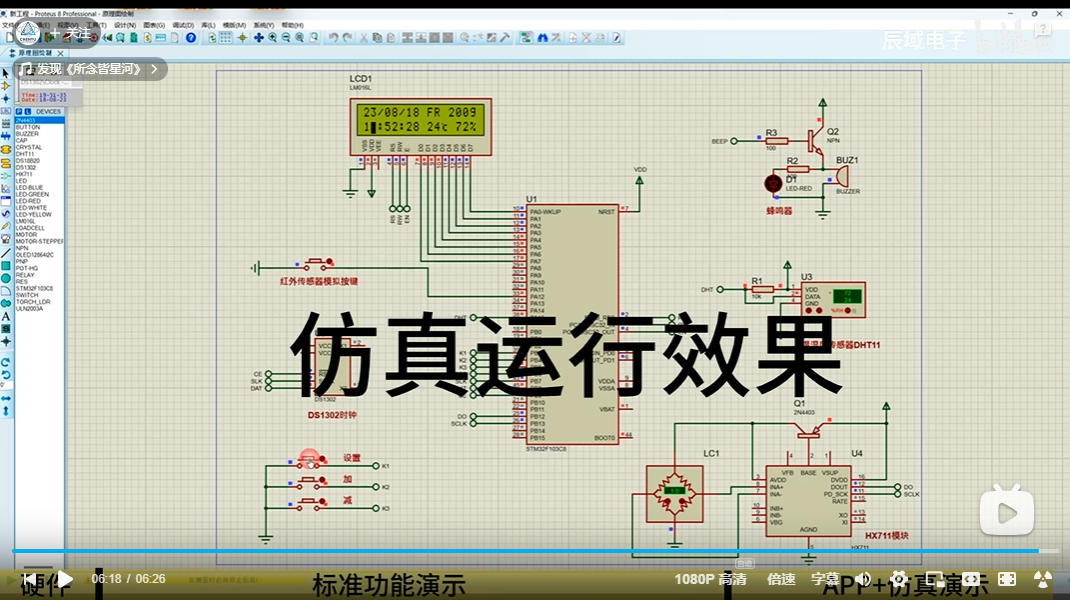Open the 设计(N) design menu
Image resolution: width=1070 pixels, height=600 pixels.
[x=125, y=25]
